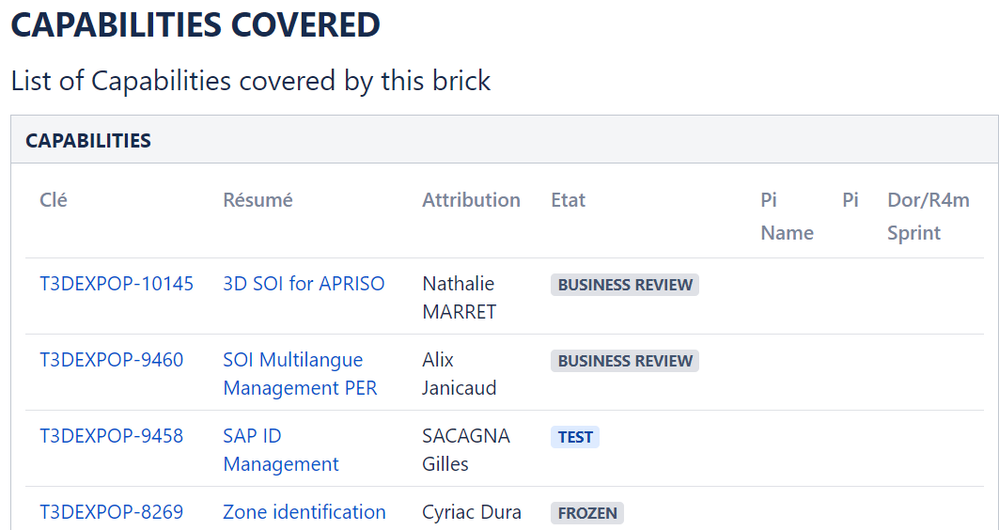This screenshot has height=530, width=999.
Task: Open issue key T3DEXPOP-10145
Action: [x=117, y=283]
